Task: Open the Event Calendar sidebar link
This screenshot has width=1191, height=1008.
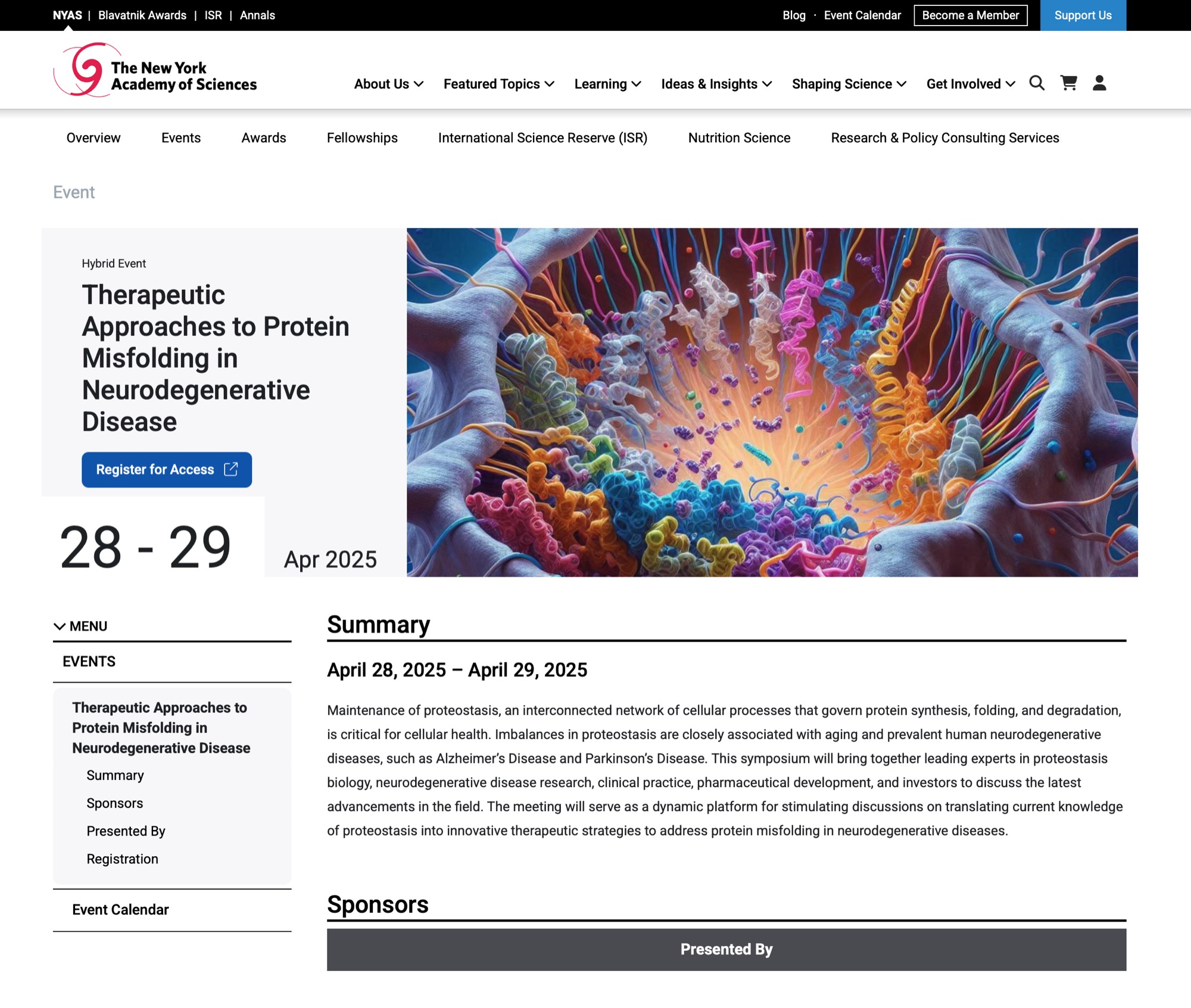Action: [120, 910]
